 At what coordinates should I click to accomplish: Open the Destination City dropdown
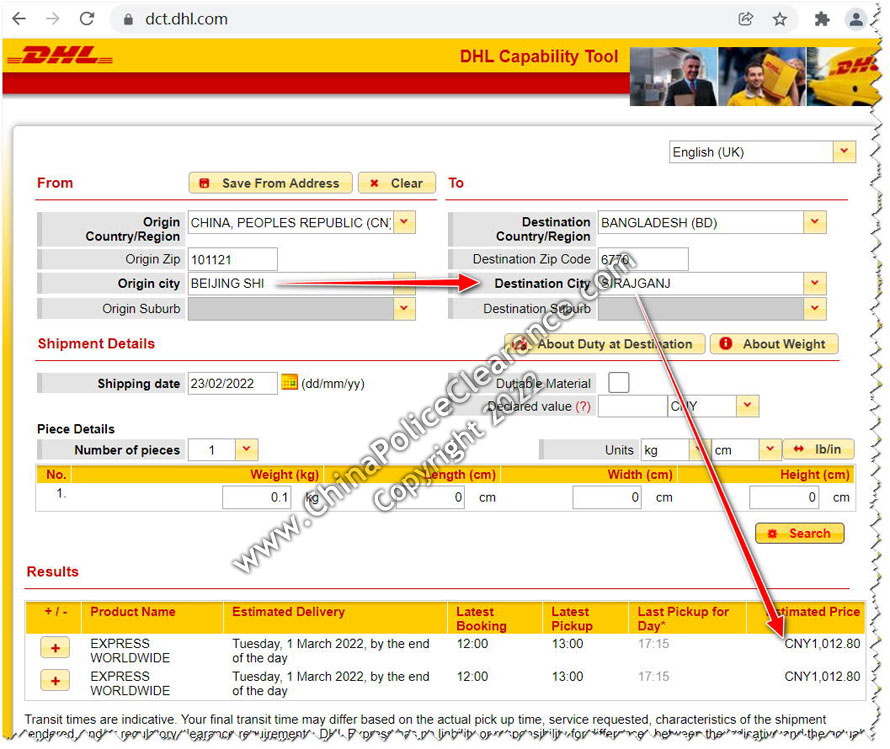(x=815, y=283)
